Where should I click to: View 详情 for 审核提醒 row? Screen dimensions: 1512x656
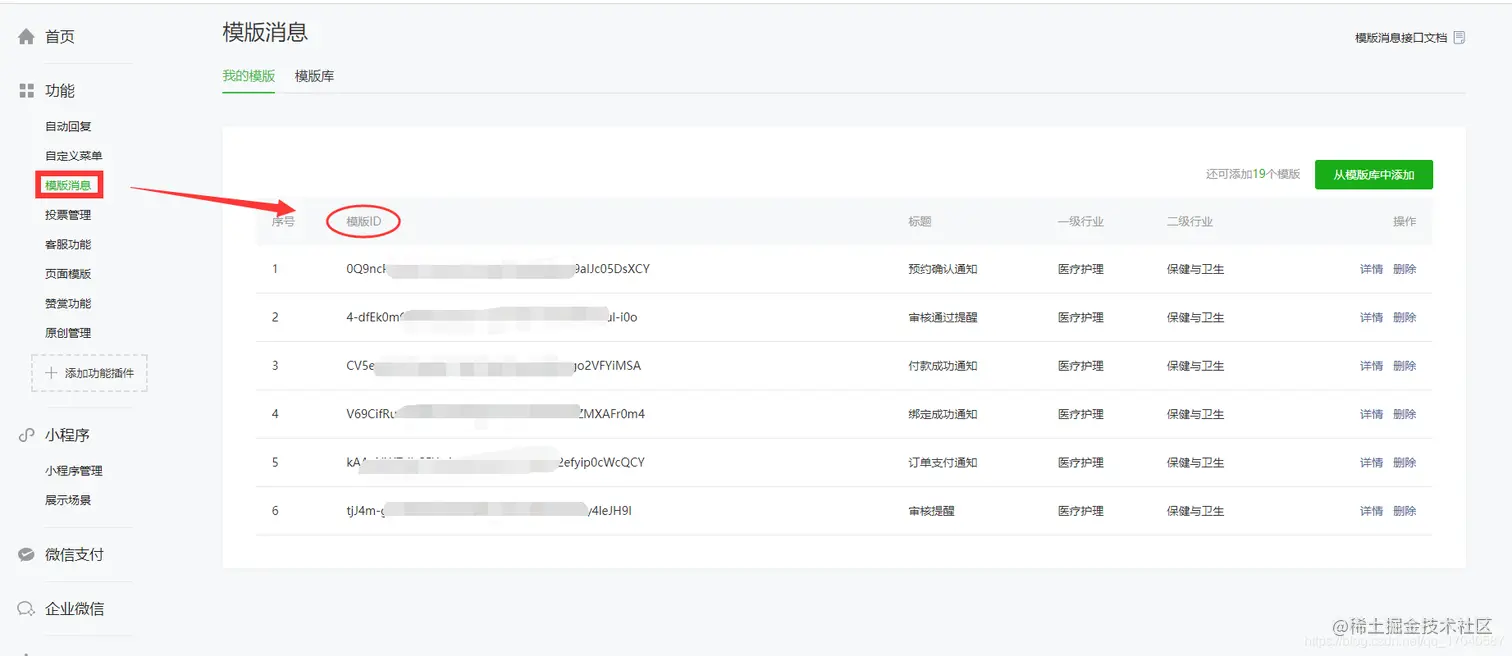point(1371,511)
